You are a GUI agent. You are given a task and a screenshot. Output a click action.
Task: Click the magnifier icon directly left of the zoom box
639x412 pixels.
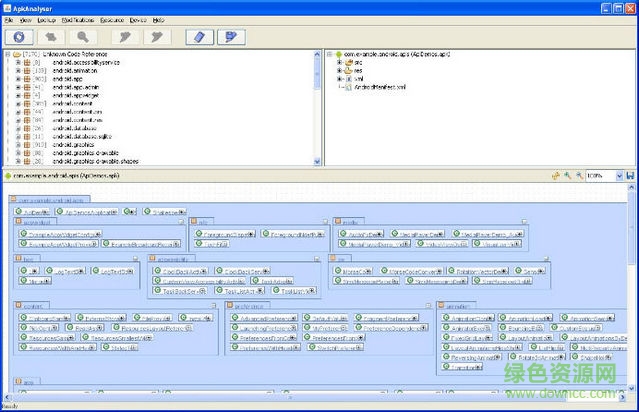pos(578,176)
